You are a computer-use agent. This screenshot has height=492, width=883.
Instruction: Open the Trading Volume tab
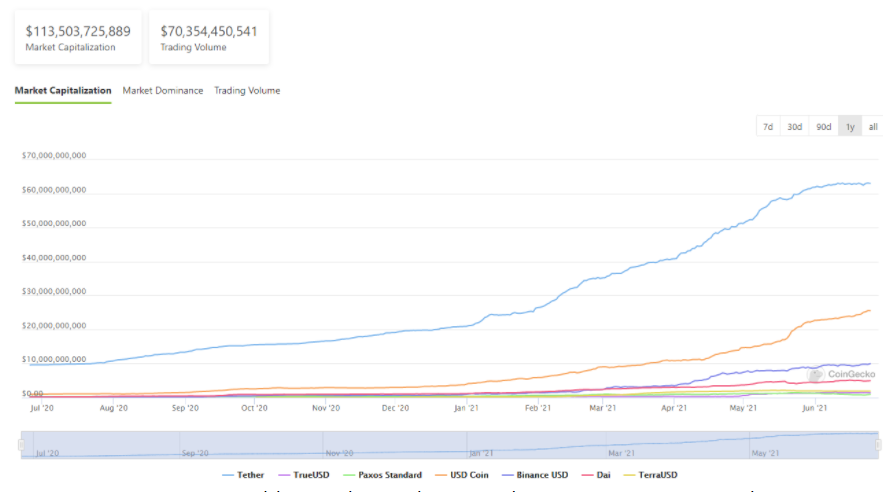pos(247,91)
